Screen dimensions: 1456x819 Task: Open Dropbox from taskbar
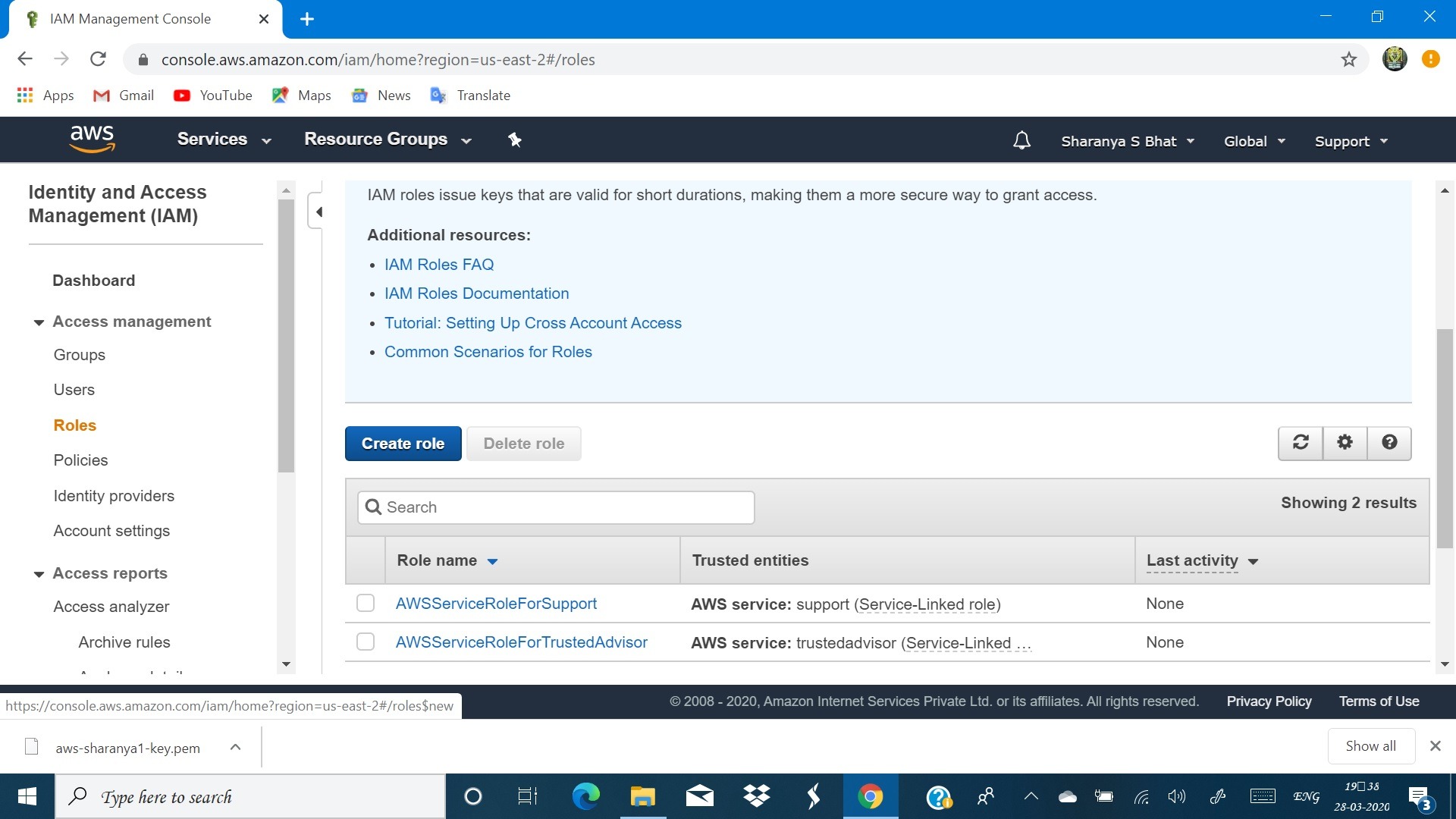(756, 796)
